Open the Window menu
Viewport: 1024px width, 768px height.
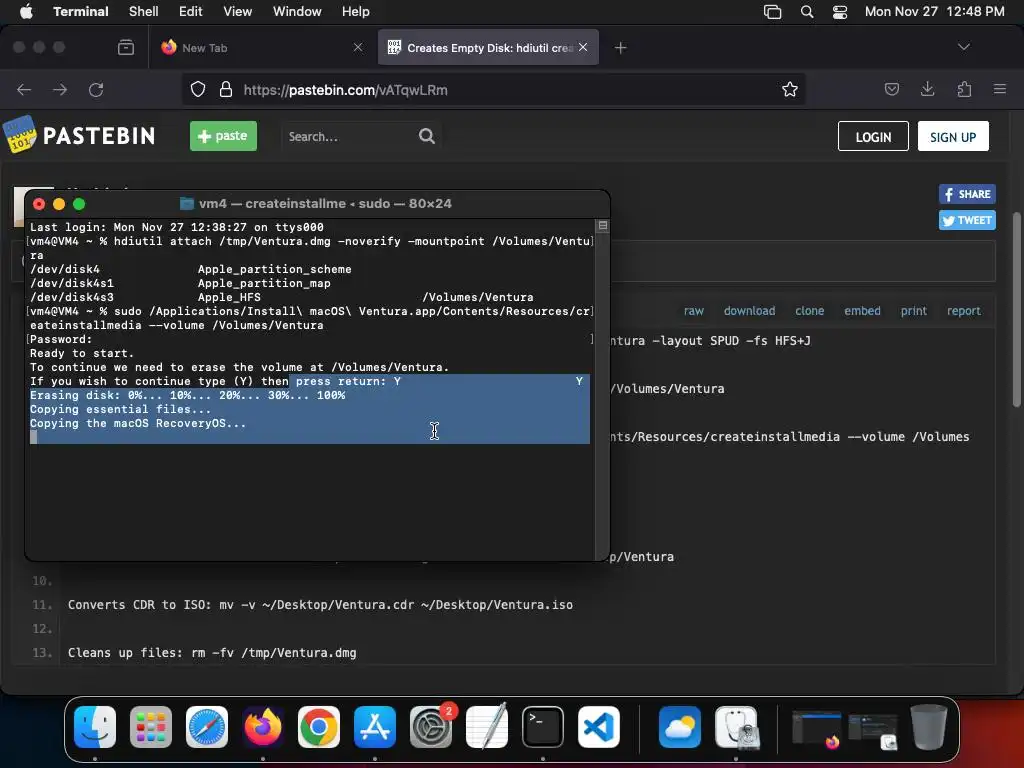(x=297, y=12)
